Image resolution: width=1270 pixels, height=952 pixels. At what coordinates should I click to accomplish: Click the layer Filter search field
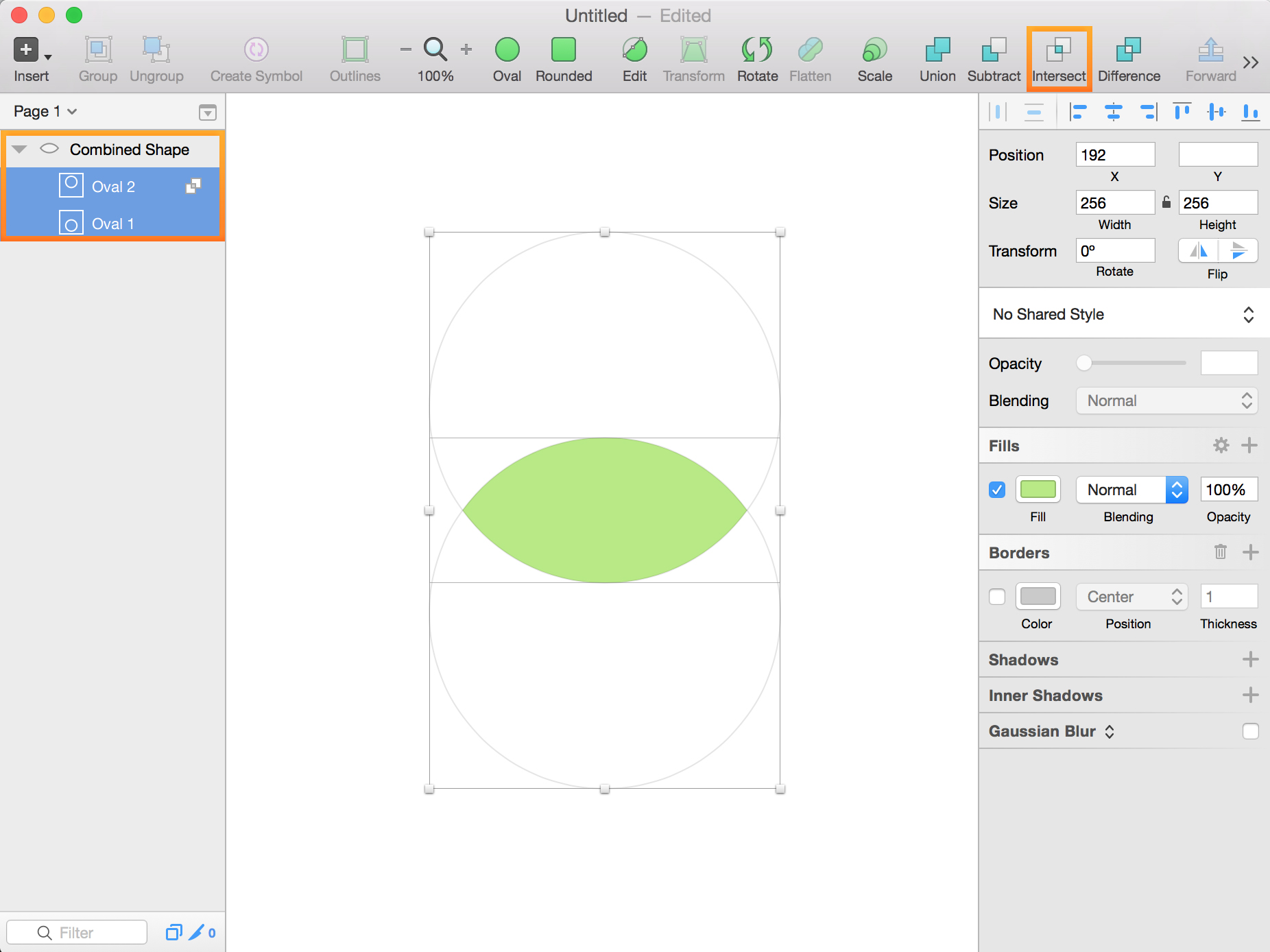pyautogui.click(x=77, y=932)
